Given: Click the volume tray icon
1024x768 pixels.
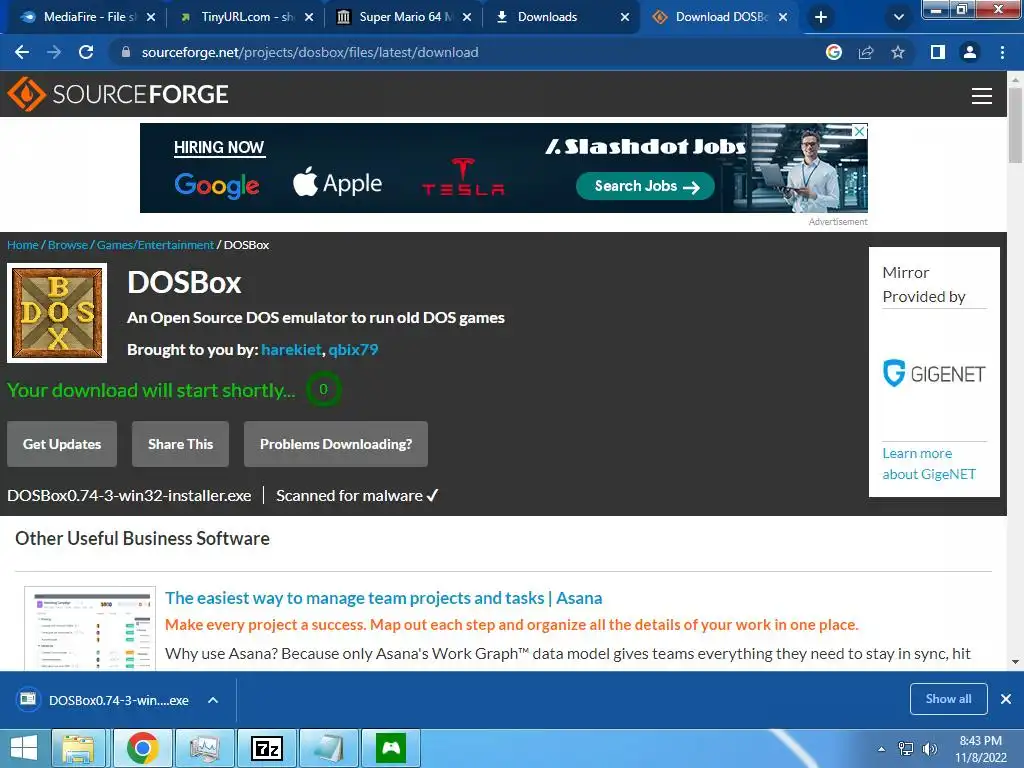Looking at the screenshot, I should click(929, 749).
